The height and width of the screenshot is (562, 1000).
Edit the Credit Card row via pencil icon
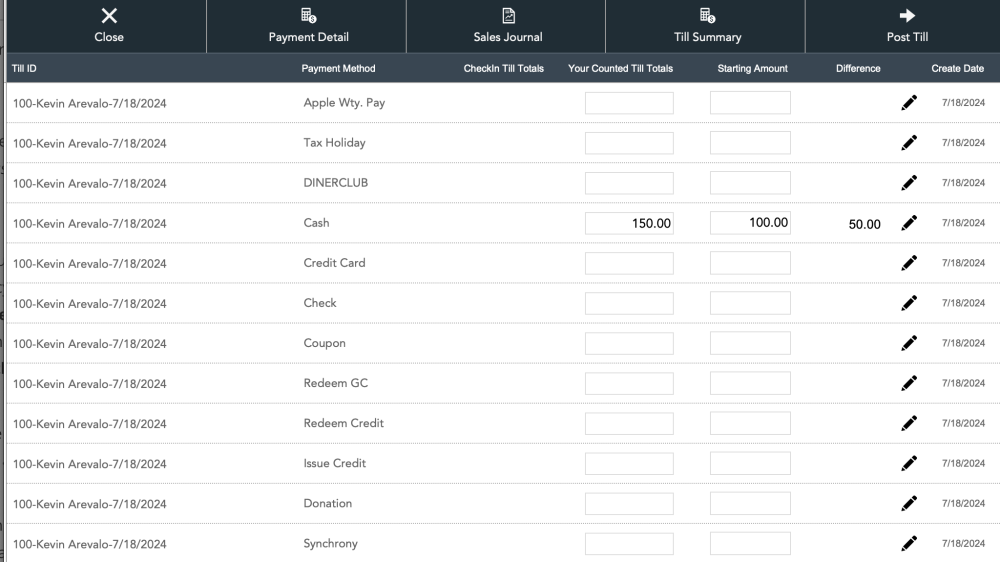908,263
